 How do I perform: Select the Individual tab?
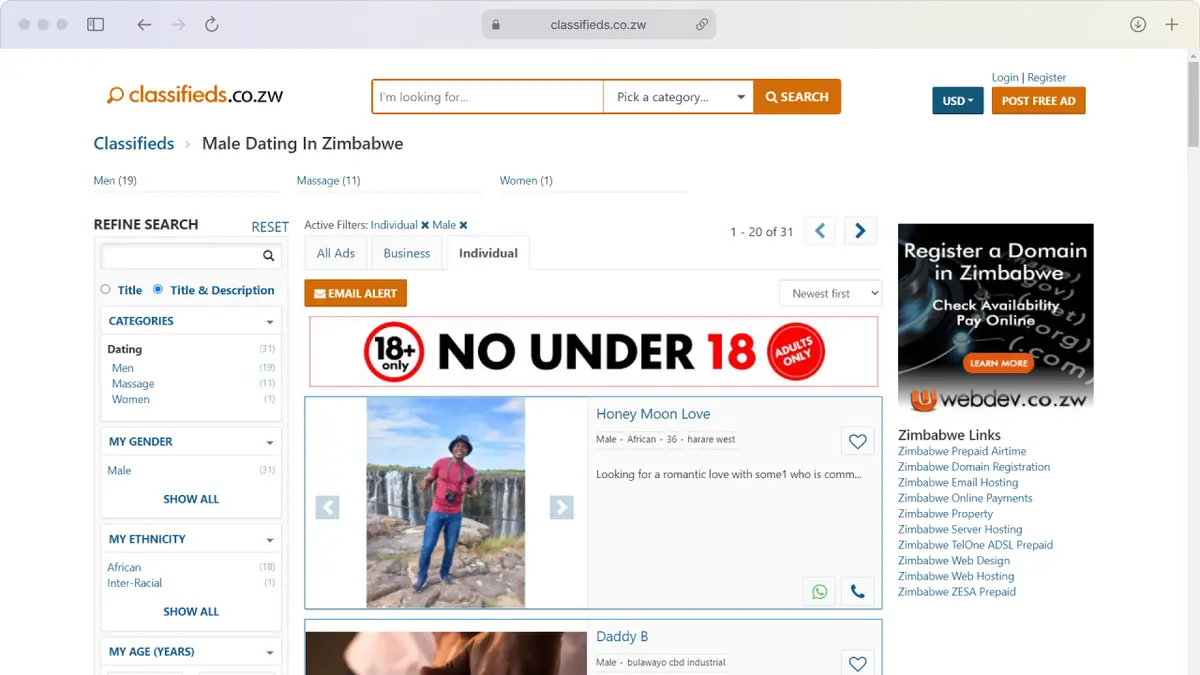tap(488, 253)
